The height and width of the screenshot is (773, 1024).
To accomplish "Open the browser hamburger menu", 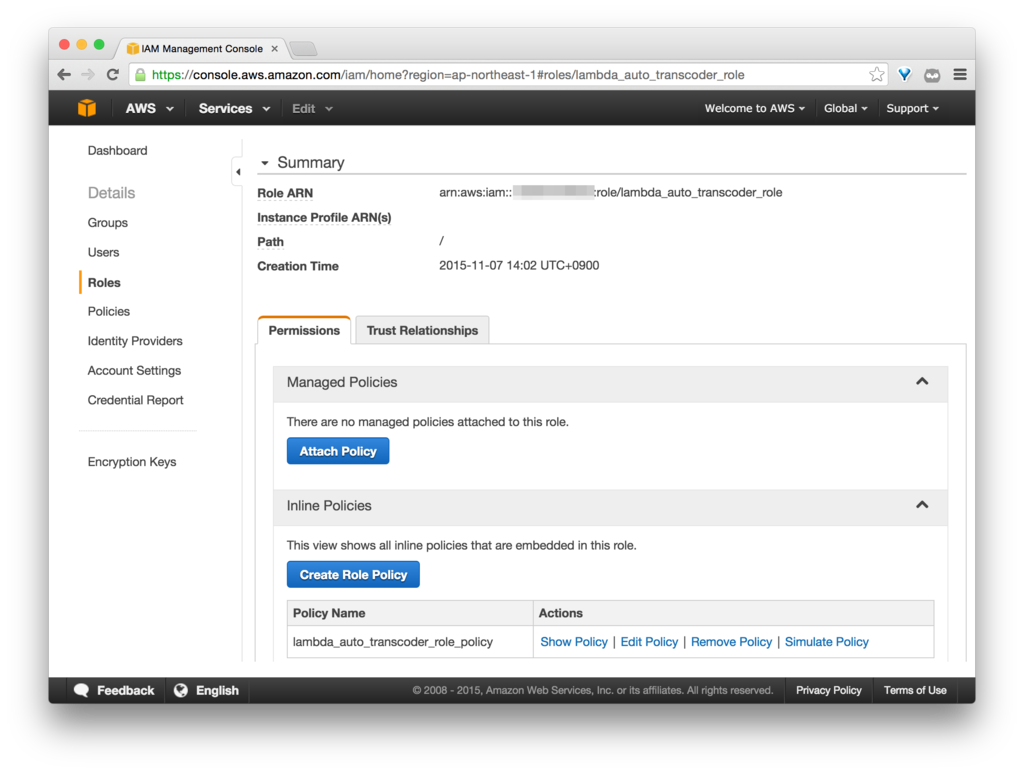I will coord(959,74).
